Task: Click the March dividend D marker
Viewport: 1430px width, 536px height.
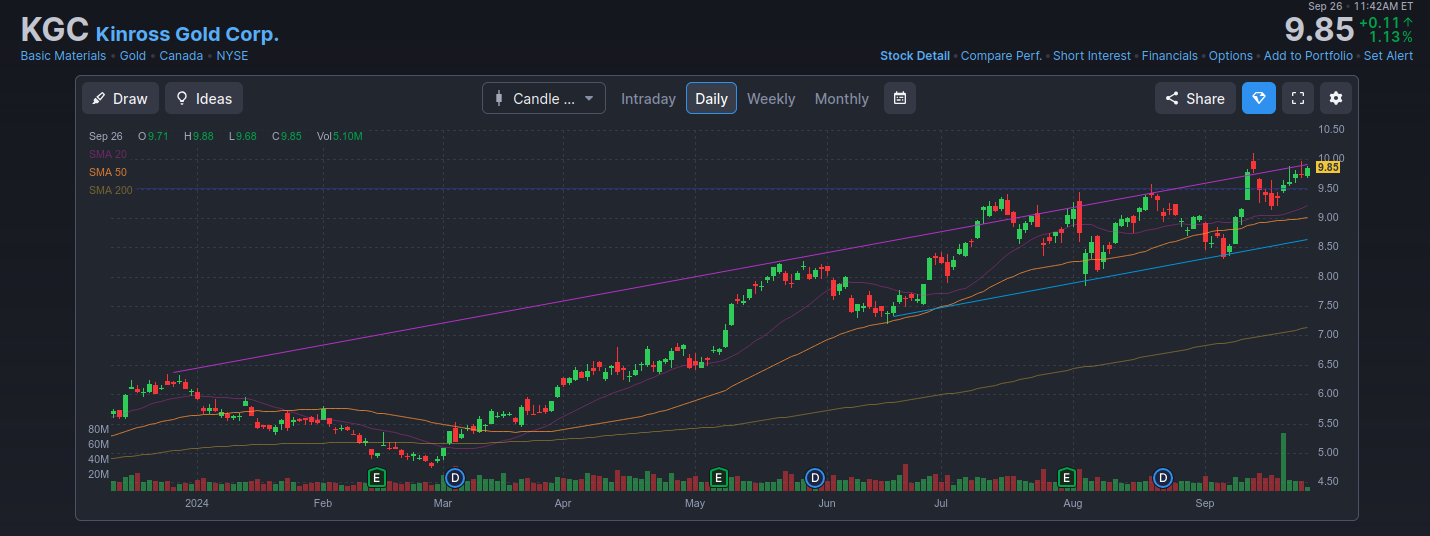Action: point(455,478)
